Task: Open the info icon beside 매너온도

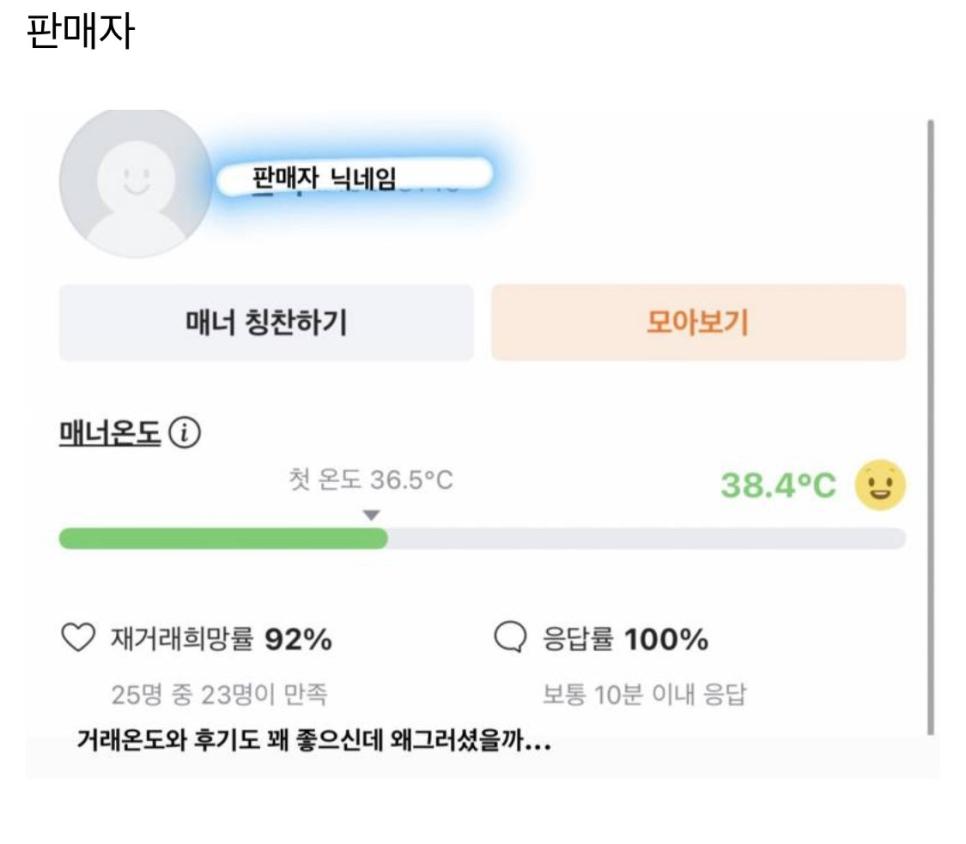Action: click(185, 433)
